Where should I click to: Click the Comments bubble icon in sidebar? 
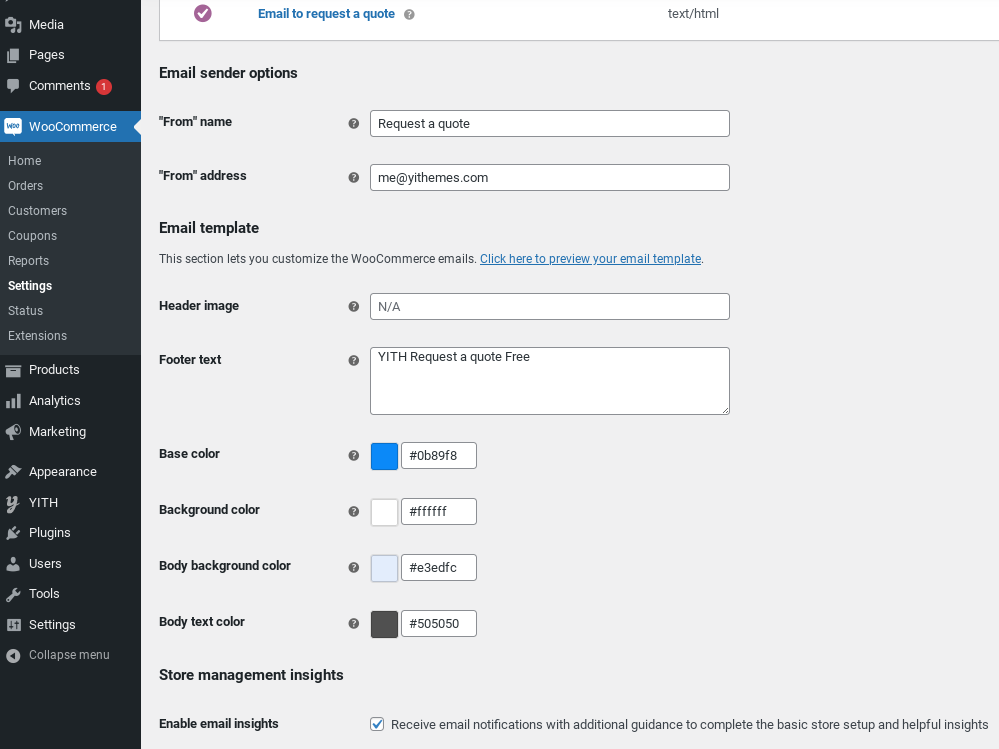point(13,86)
